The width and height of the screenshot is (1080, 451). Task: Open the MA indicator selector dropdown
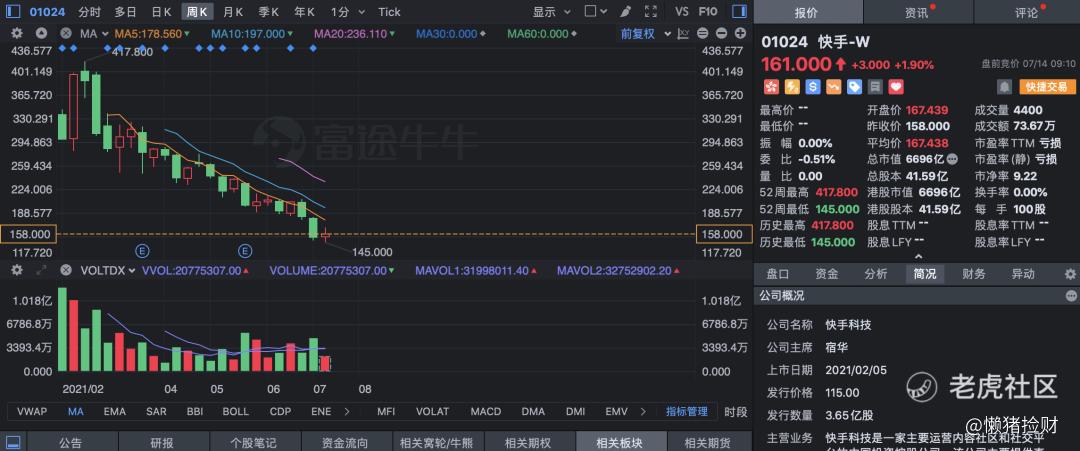(94, 34)
